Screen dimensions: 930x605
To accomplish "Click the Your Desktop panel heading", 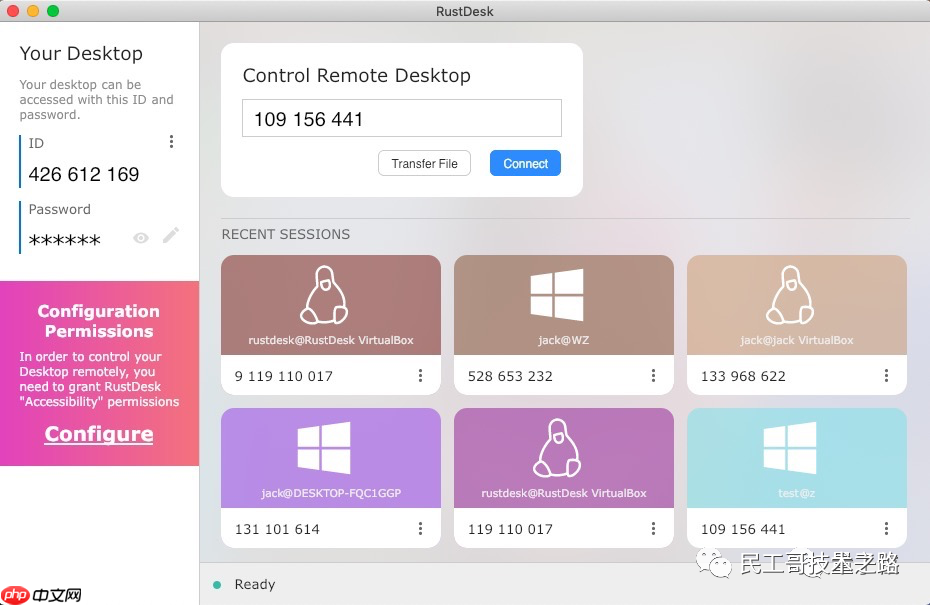I will coord(81,54).
